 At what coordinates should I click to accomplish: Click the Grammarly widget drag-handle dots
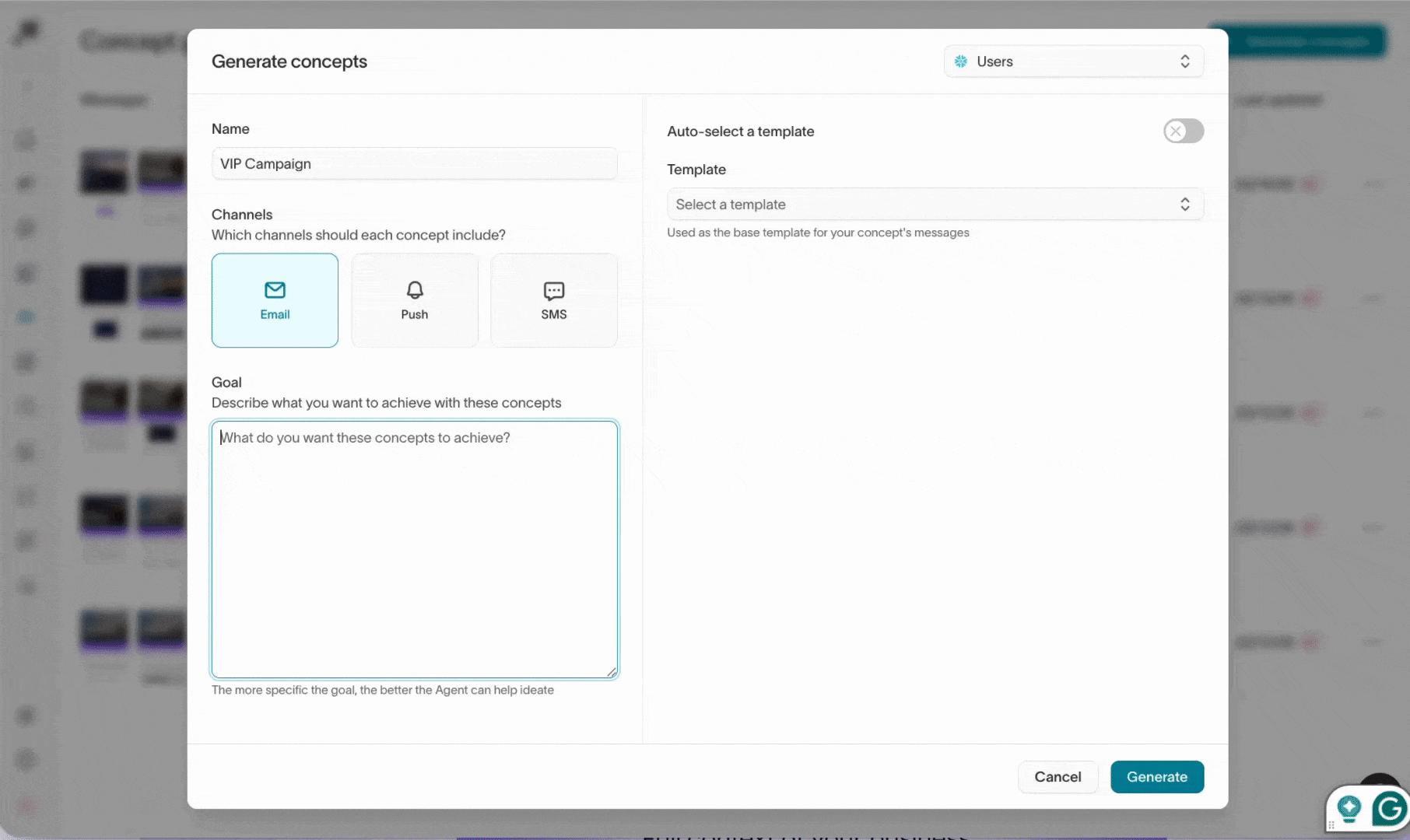click(1331, 824)
